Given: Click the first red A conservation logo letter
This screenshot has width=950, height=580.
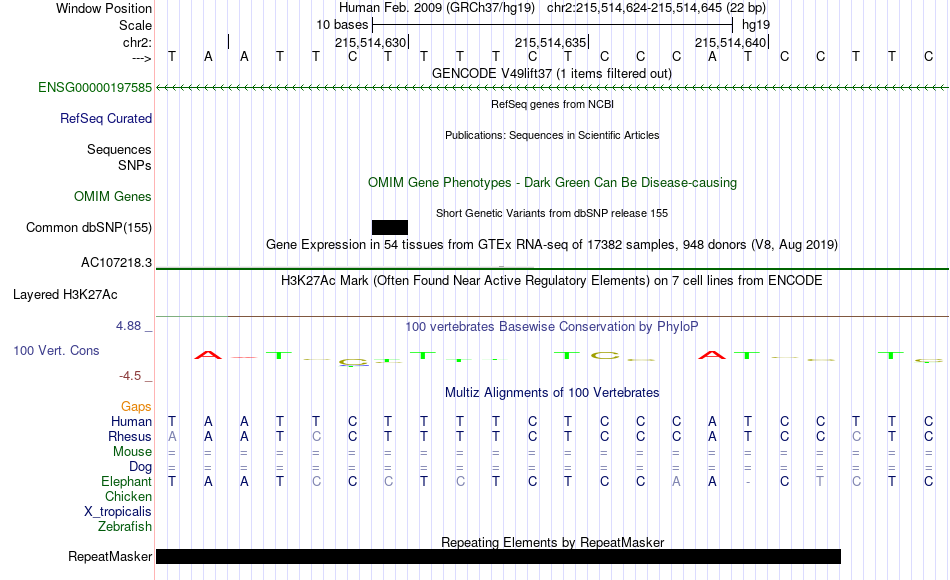Looking at the screenshot, I should [x=208, y=355].
